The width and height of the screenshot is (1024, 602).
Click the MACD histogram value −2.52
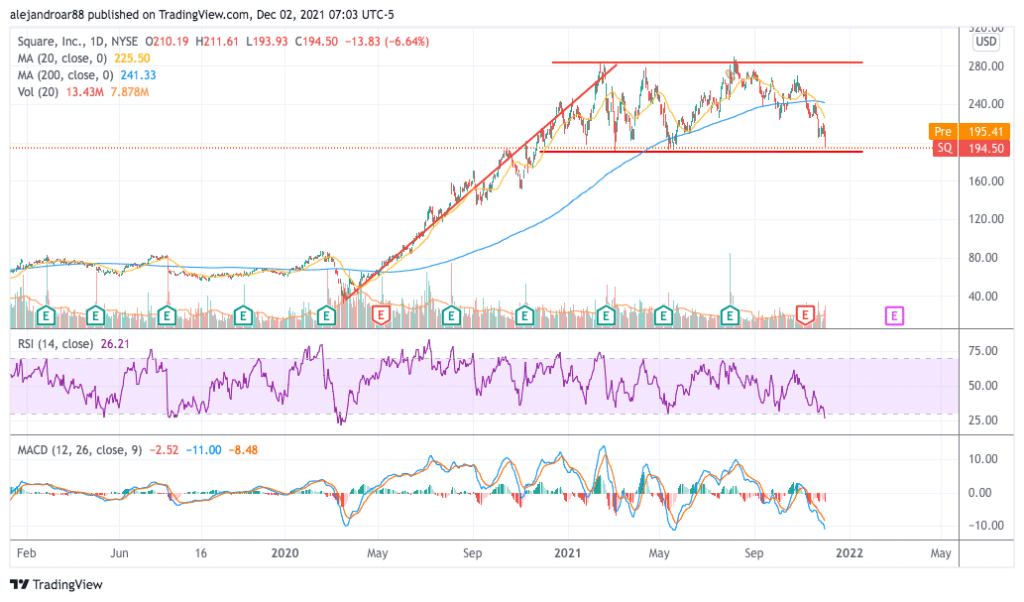point(164,450)
